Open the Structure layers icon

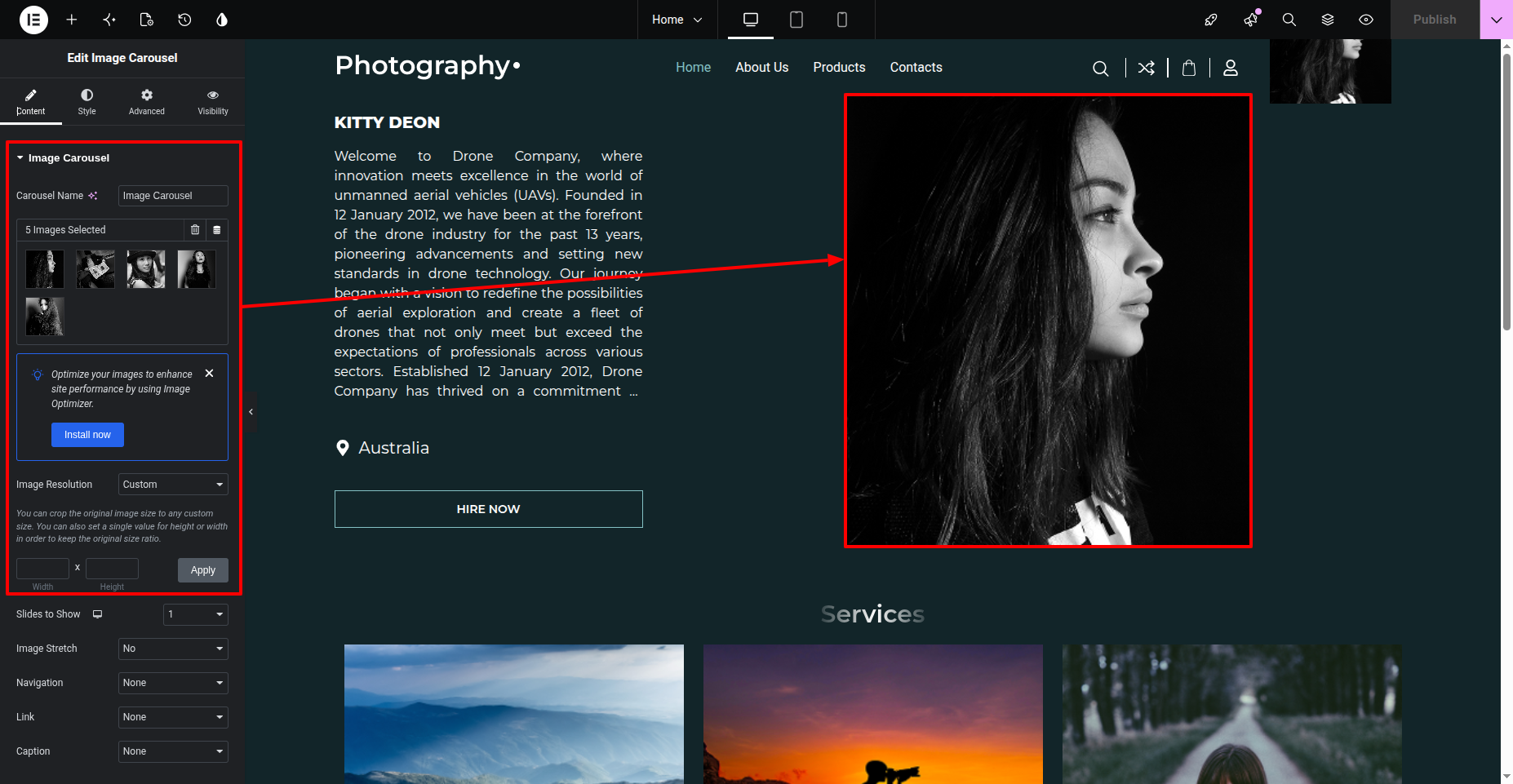[1328, 20]
